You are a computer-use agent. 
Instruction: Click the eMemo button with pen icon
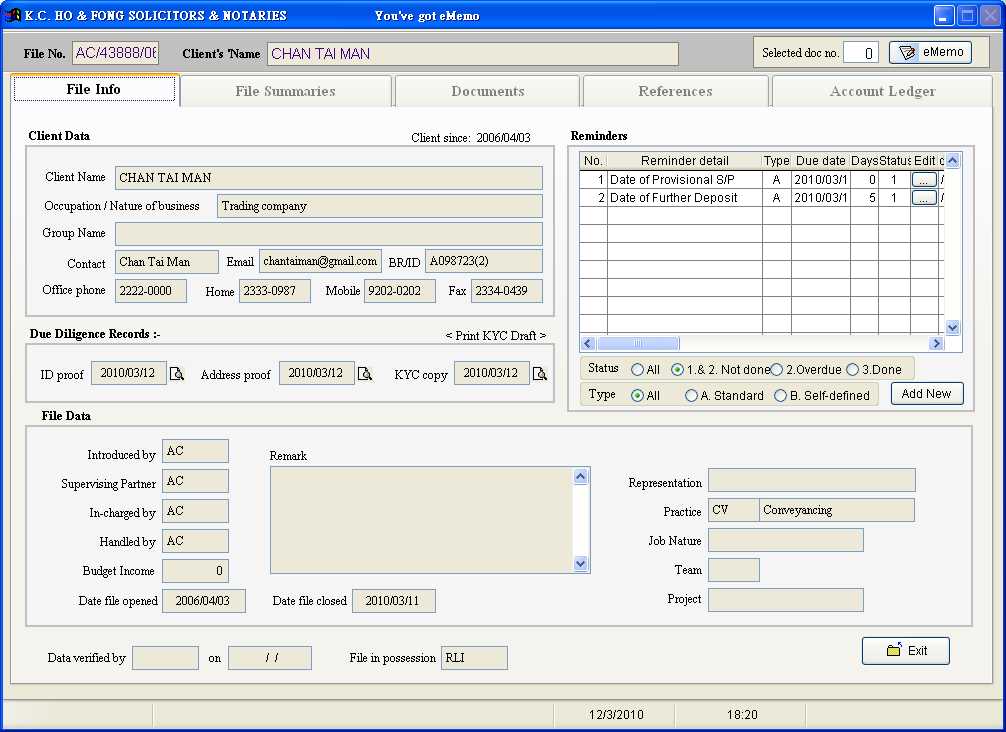click(930, 52)
